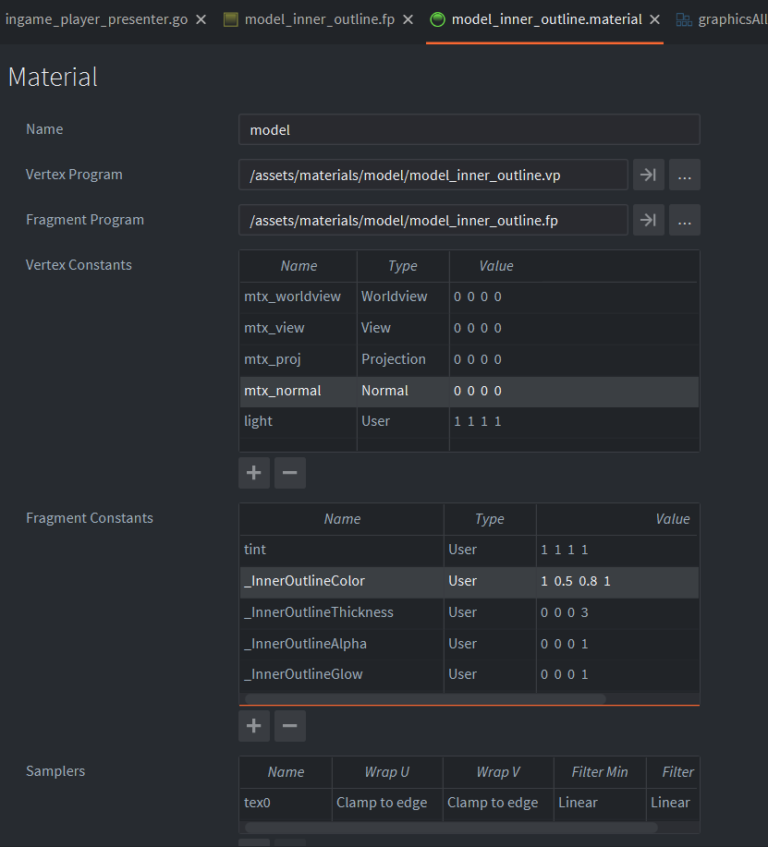Browse for a Fragment Program file
The image size is (768, 847).
[x=684, y=220]
